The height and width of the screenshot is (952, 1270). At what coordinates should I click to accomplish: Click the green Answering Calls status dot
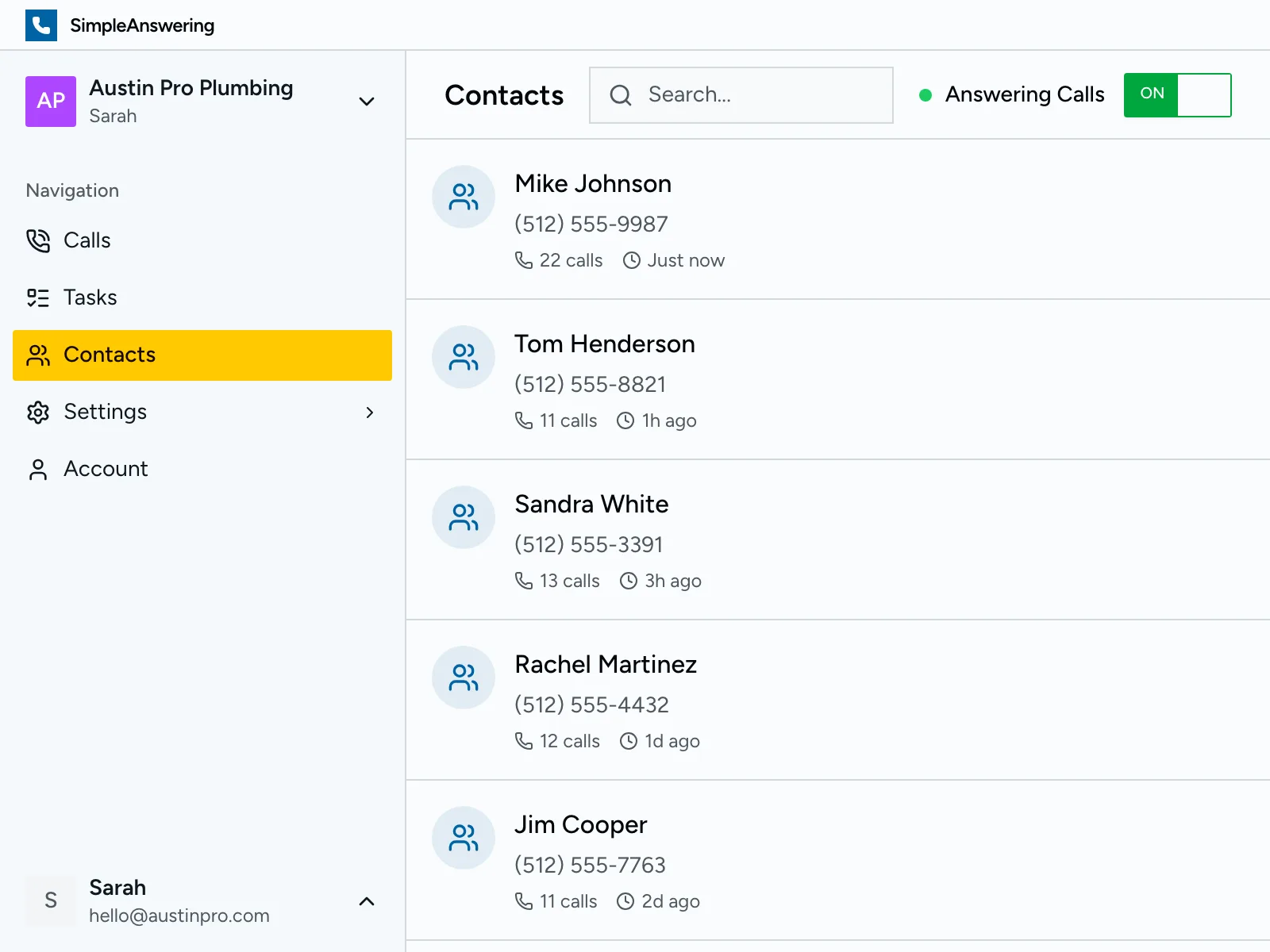(925, 94)
